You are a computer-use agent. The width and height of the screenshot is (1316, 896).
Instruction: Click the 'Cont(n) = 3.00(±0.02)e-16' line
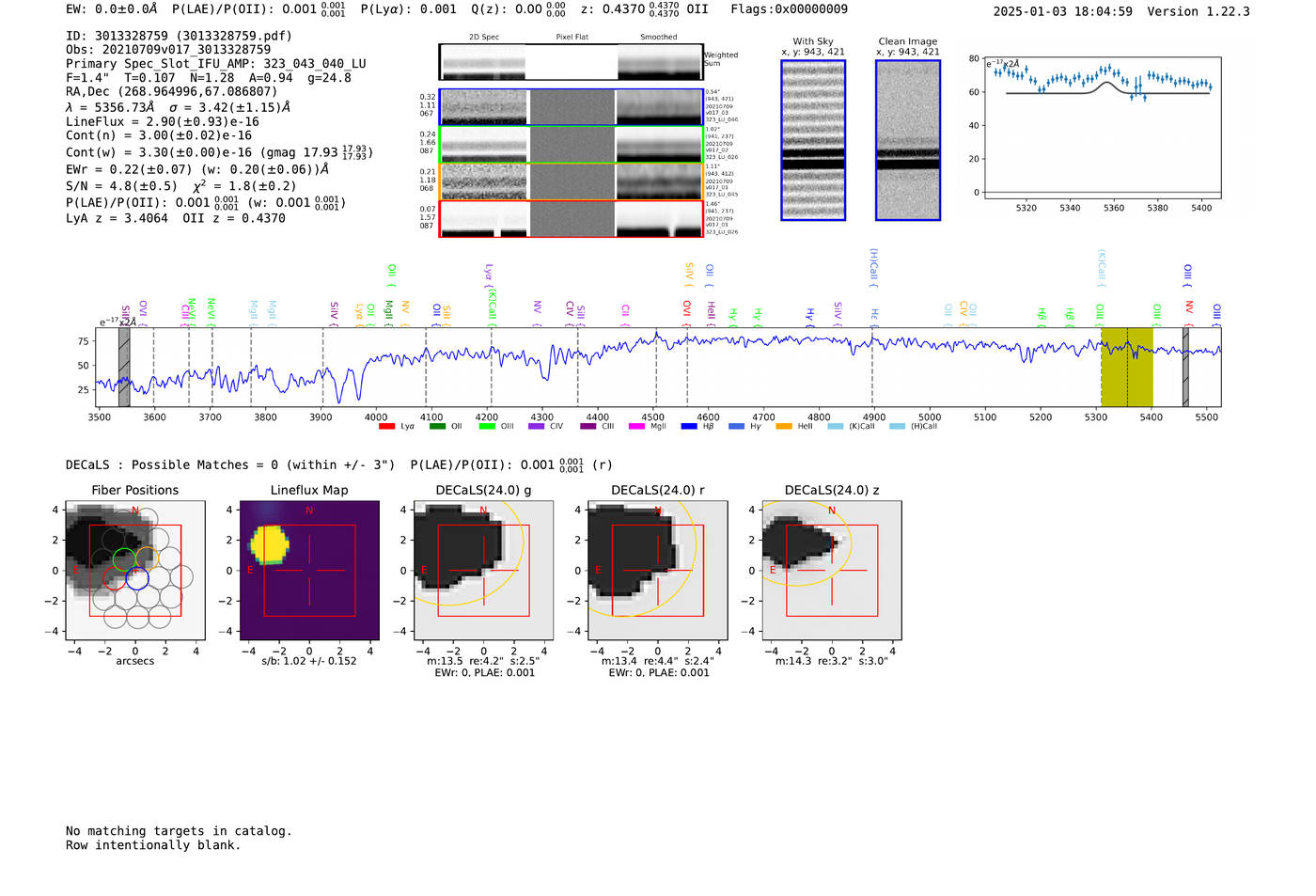[x=159, y=135]
